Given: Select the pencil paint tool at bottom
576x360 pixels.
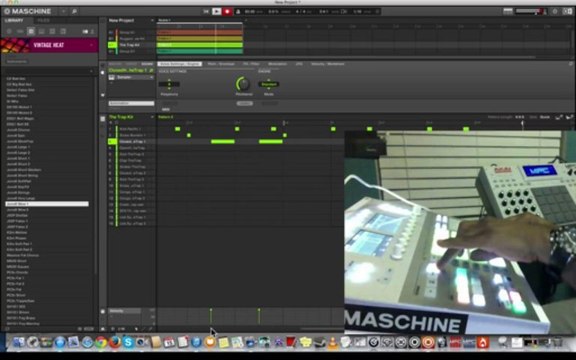Looking at the screenshot, I should (x=144, y=329).
